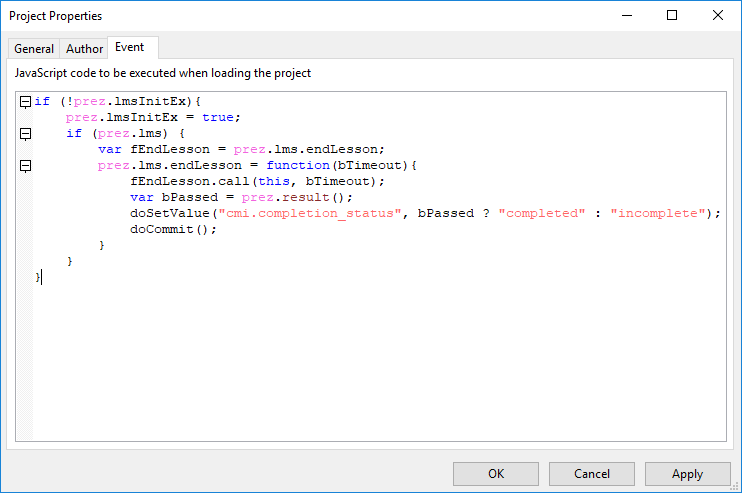Cancel the Project Properties dialog

(592, 474)
